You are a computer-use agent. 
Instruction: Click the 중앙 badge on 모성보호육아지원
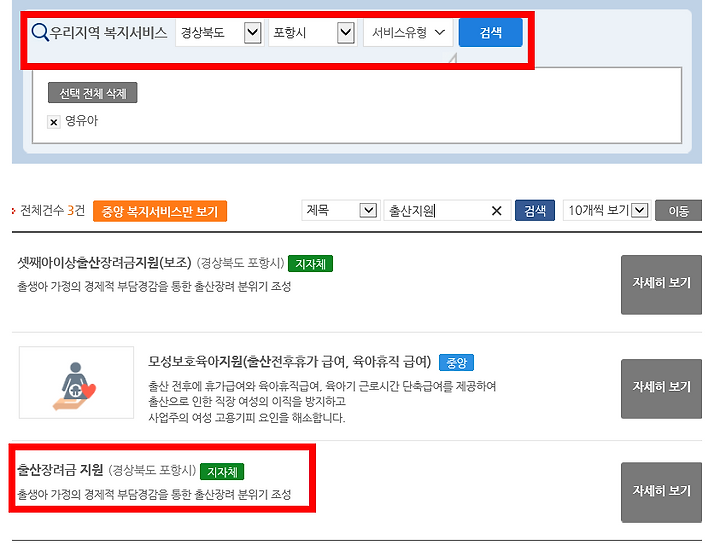(x=456, y=363)
